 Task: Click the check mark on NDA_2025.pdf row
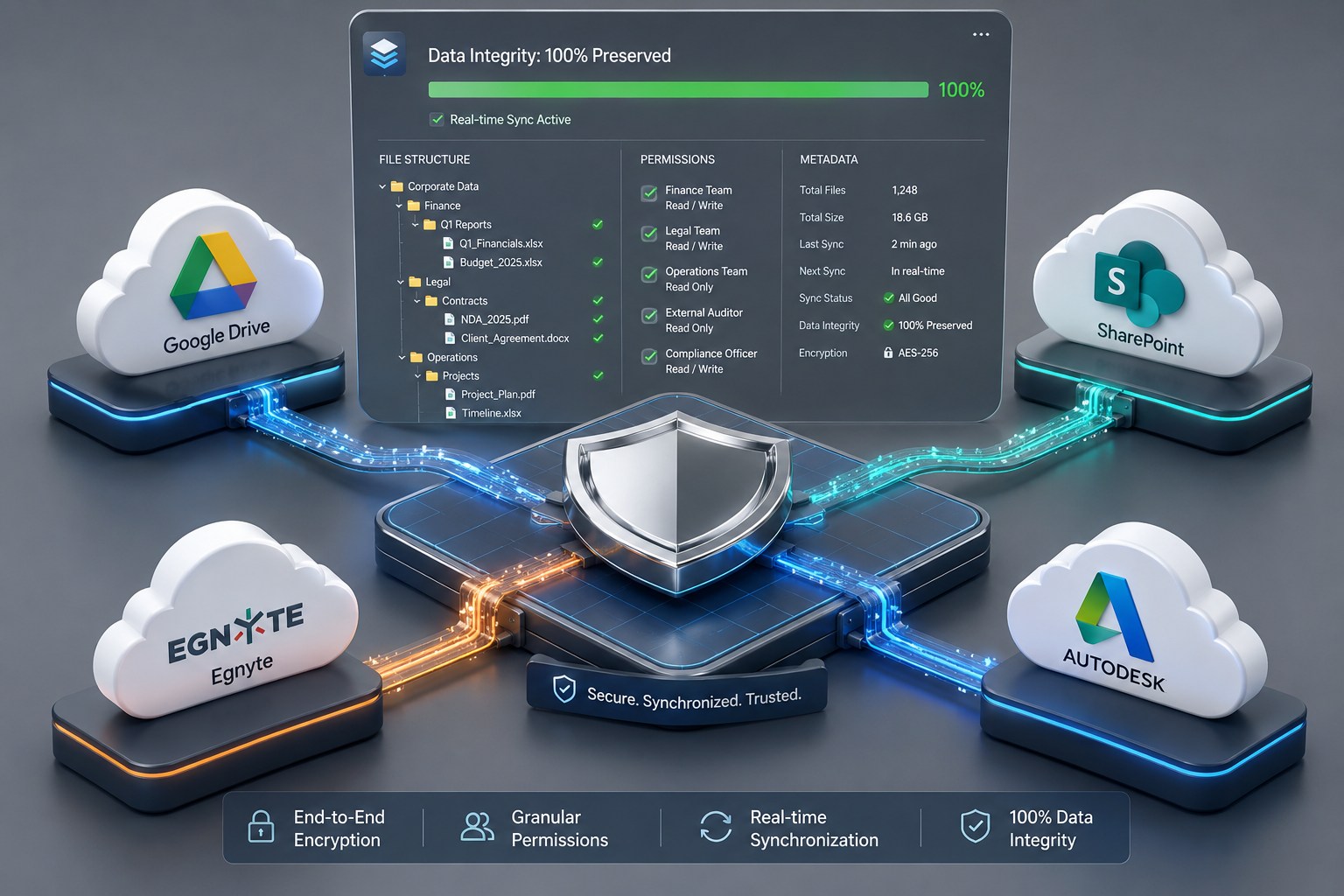click(x=598, y=319)
